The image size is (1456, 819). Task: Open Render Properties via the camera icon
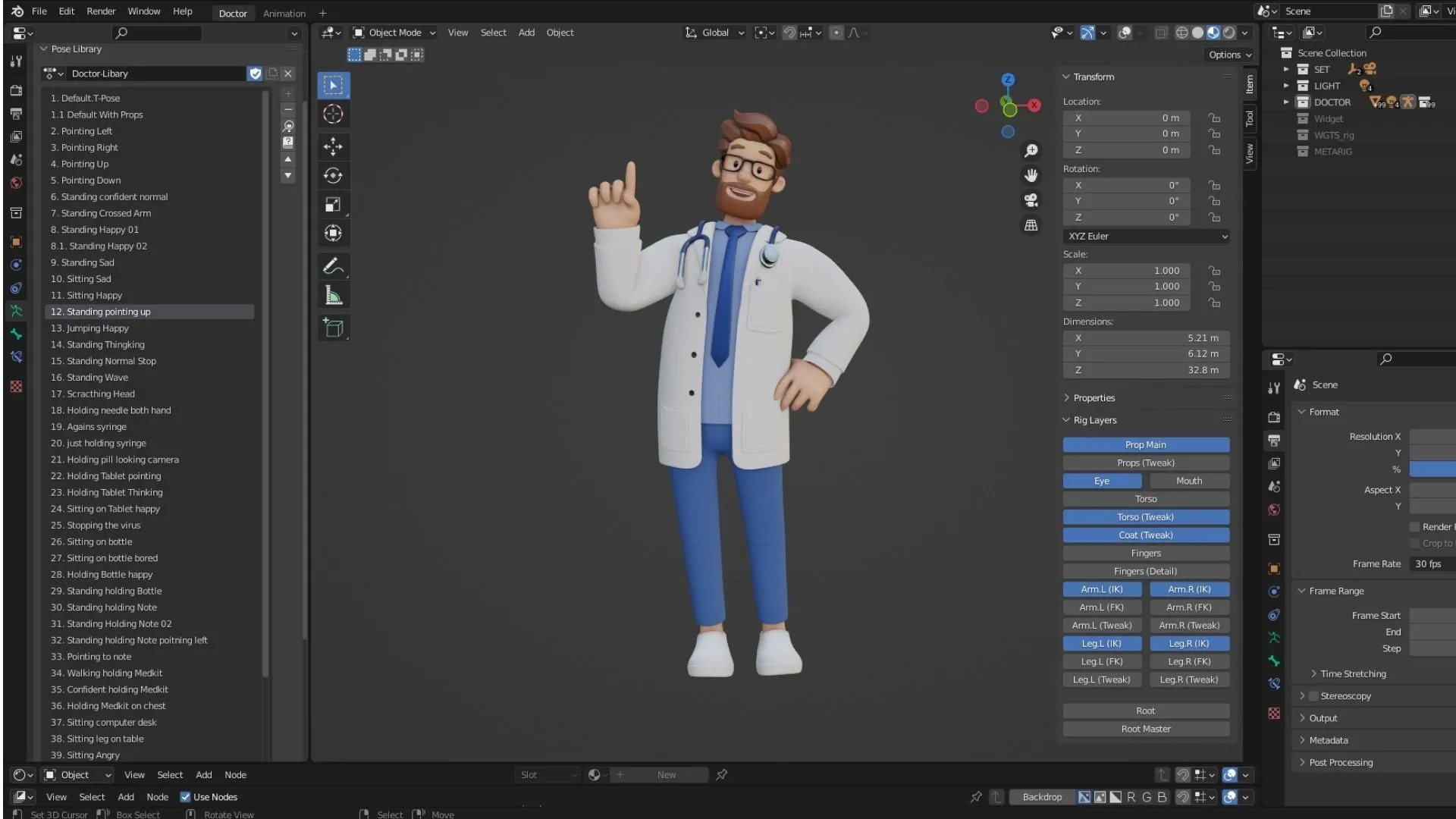coord(1274,418)
